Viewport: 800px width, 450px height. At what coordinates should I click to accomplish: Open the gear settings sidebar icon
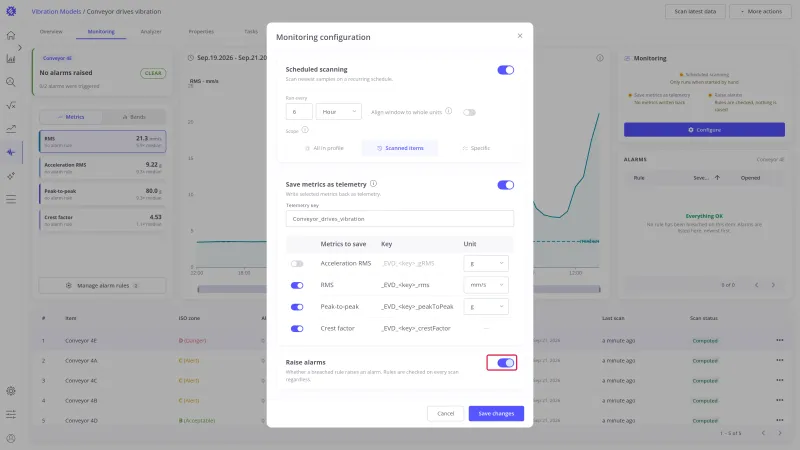(x=11, y=391)
